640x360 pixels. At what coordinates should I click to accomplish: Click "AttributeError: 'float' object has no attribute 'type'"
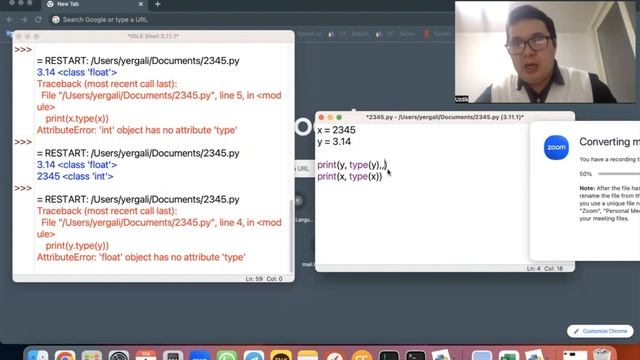point(141,257)
